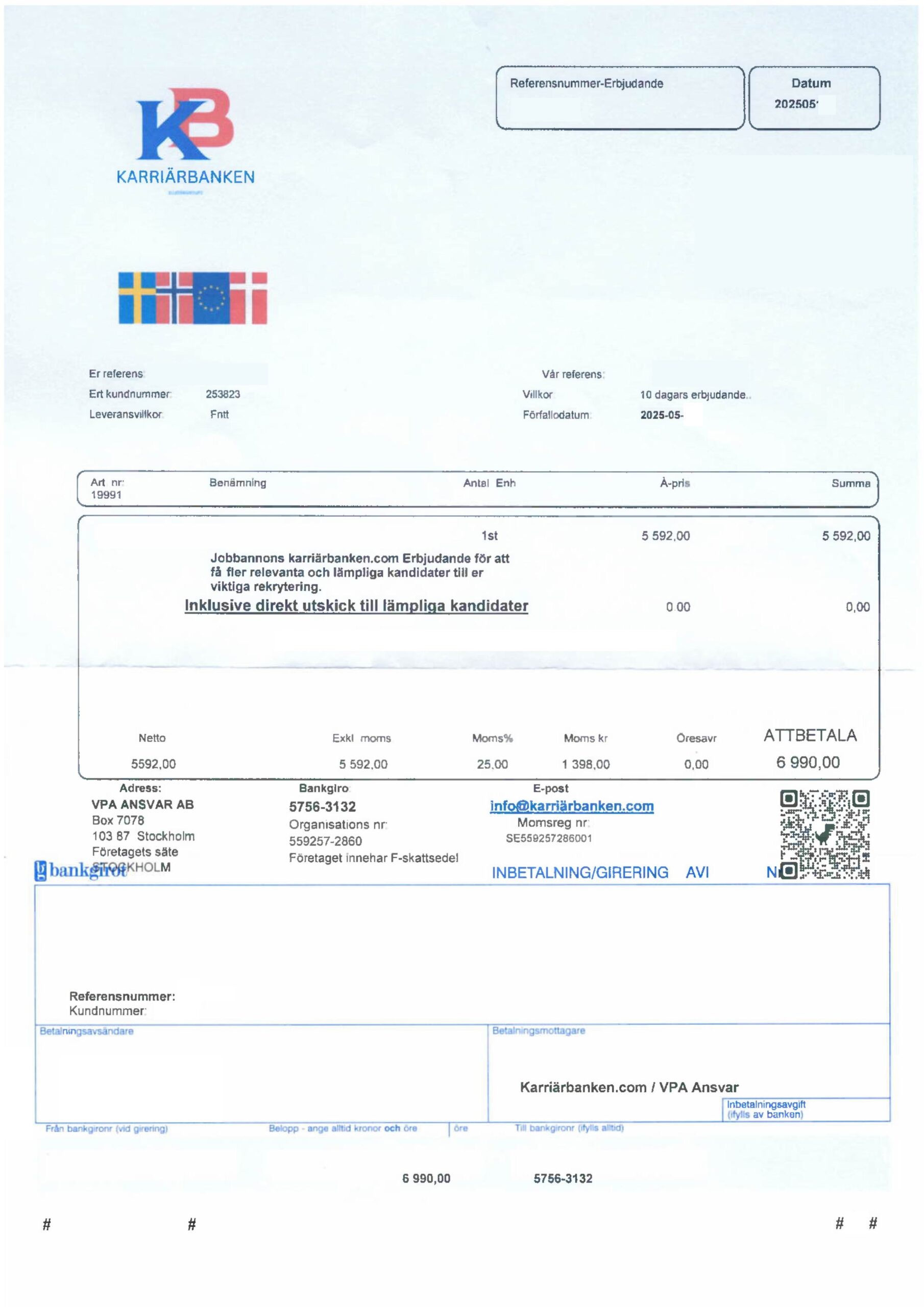Open the info@karriärbanken.com email link
This screenshot has width=924, height=1307.
[572, 806]
